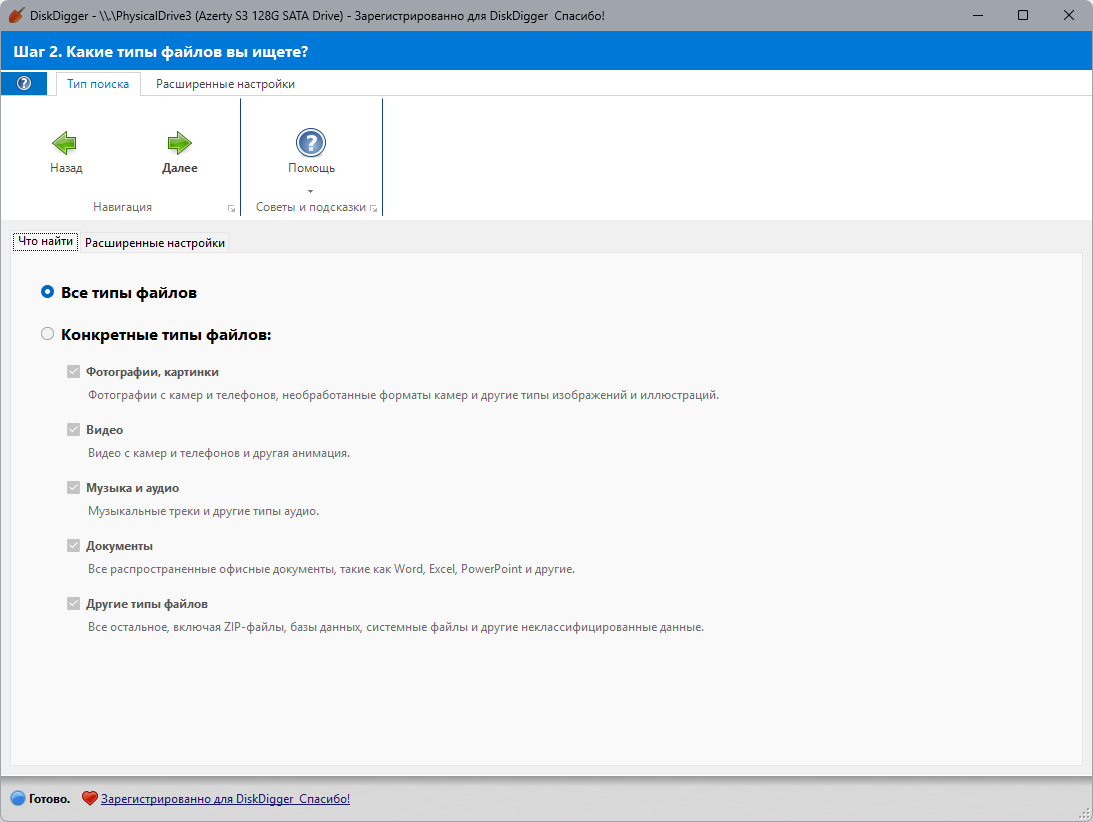
Task: Click the Готово status text
Action: pos(49,799)
